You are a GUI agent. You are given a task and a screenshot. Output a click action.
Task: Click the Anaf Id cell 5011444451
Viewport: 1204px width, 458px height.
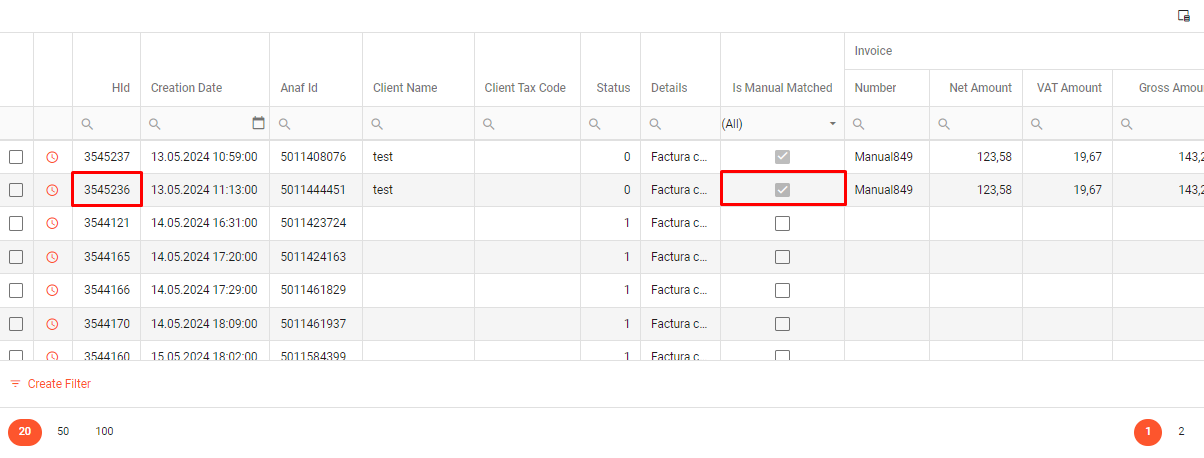316,190
